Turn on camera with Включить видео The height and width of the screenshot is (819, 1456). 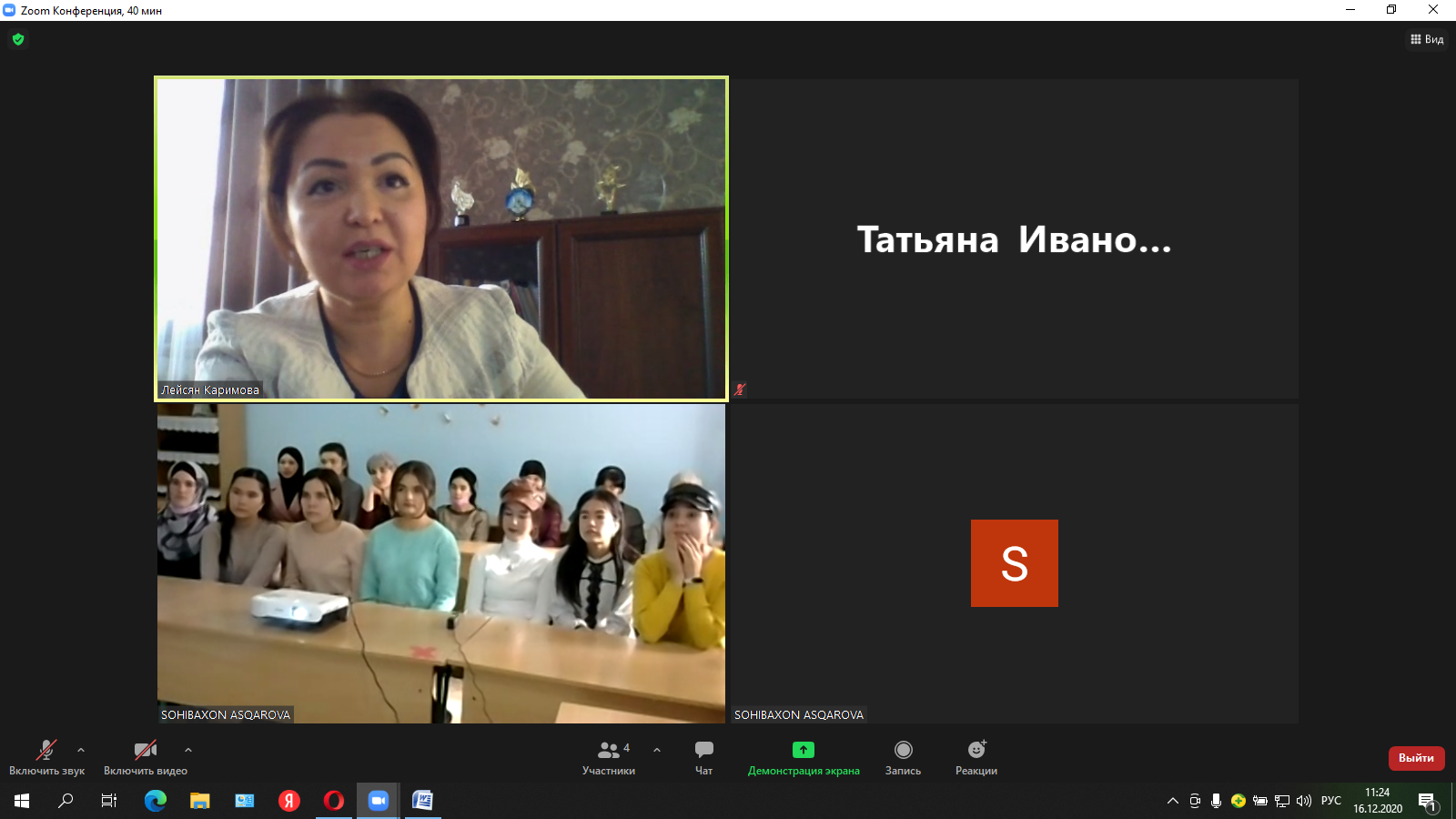click(x=145, y=756)
